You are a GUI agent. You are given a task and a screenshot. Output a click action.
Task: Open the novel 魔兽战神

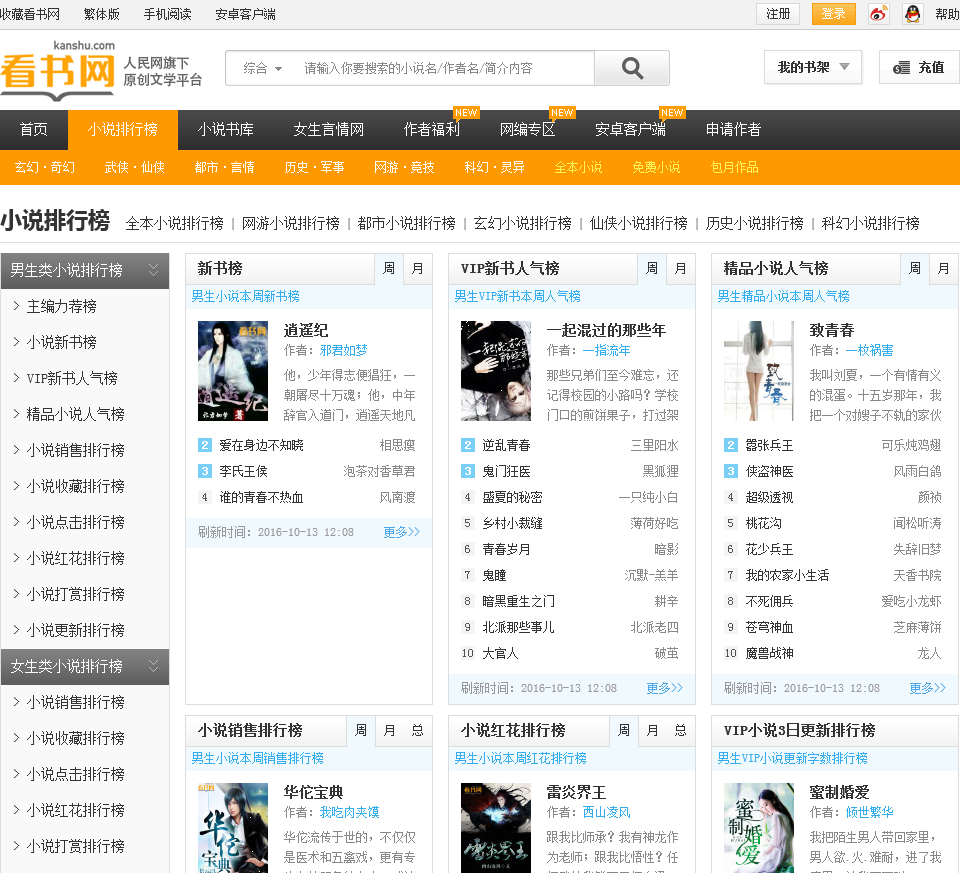click(x=769, y=654)
